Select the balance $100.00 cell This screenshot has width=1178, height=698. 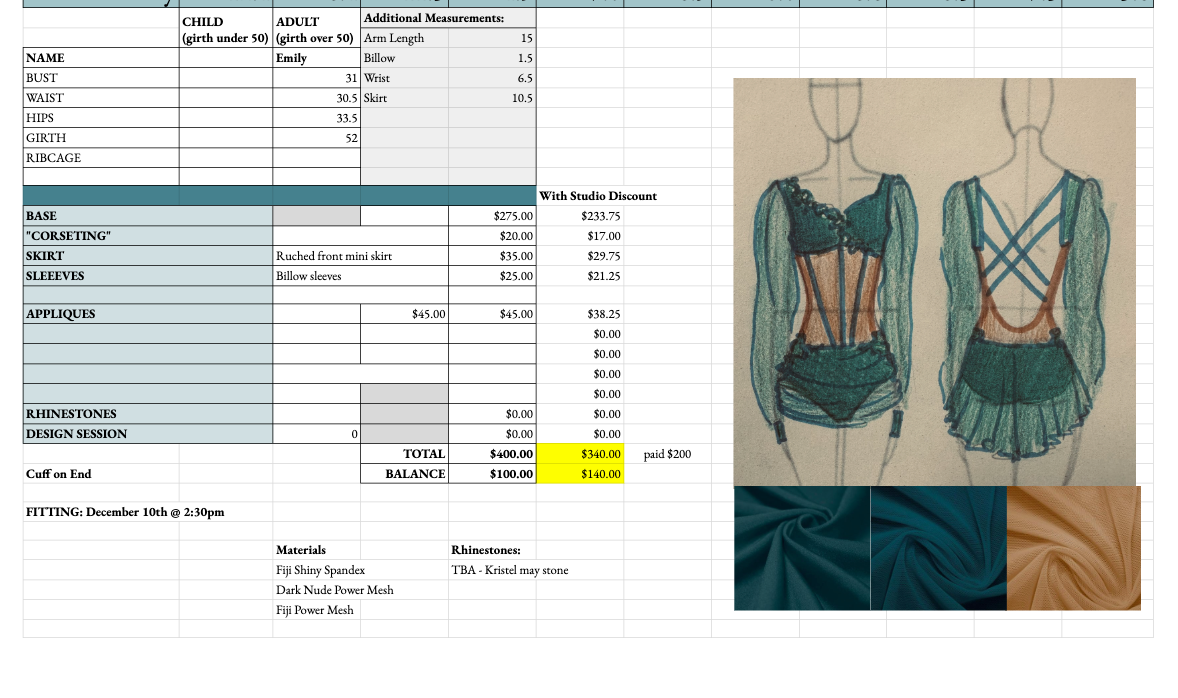click(492, 474)
